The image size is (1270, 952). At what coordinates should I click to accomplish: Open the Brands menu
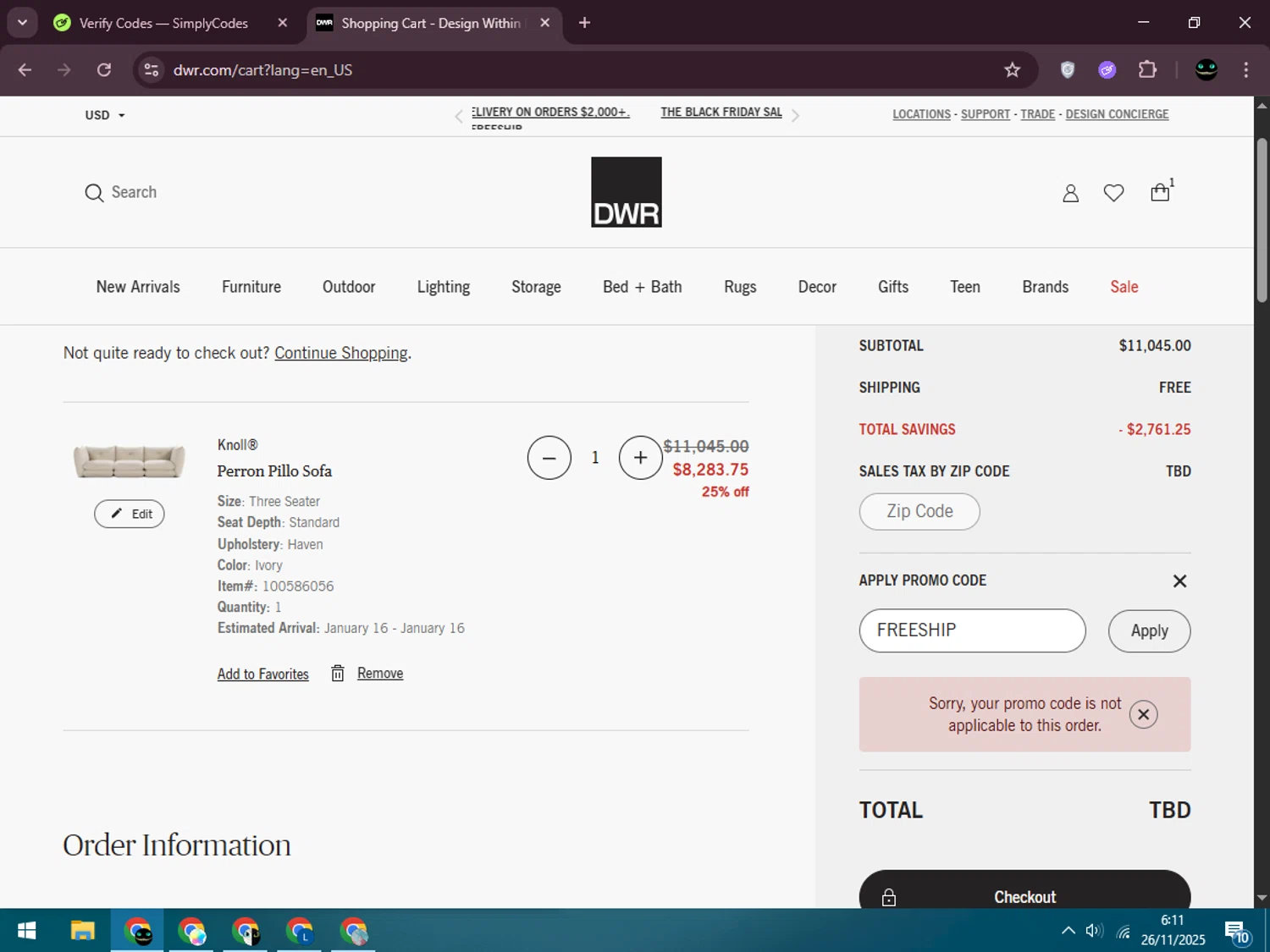(1046, 287)
